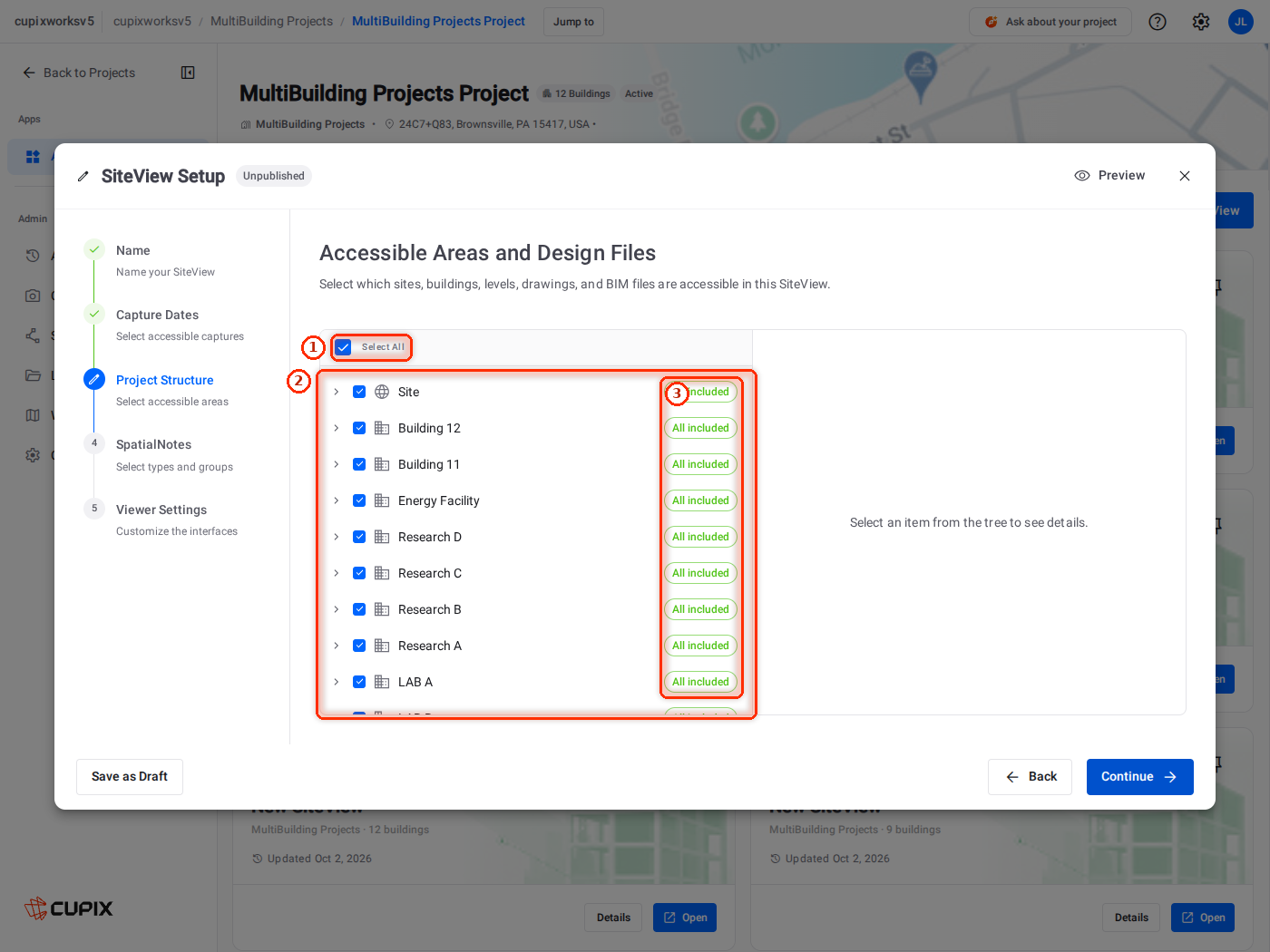Click the Apps grid icon in left sidebar
Image resolution: width=1270 pixels, height=952 pixels.
click(33, 157)
